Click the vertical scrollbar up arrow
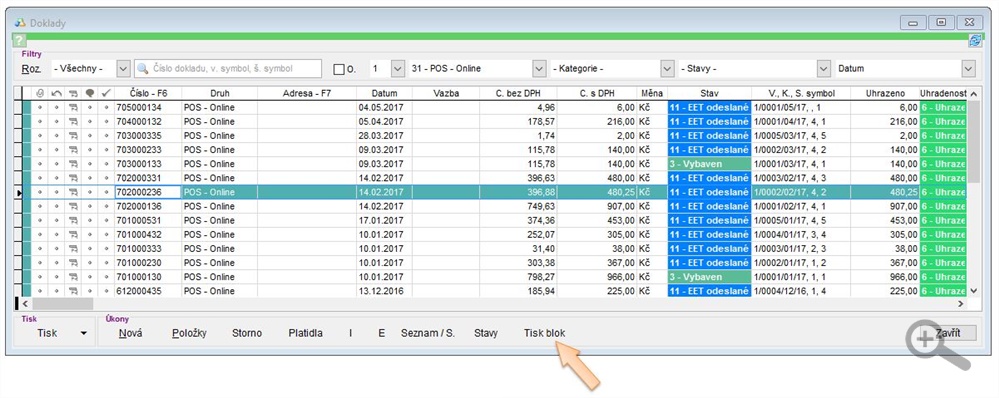 tap(973, 93)
